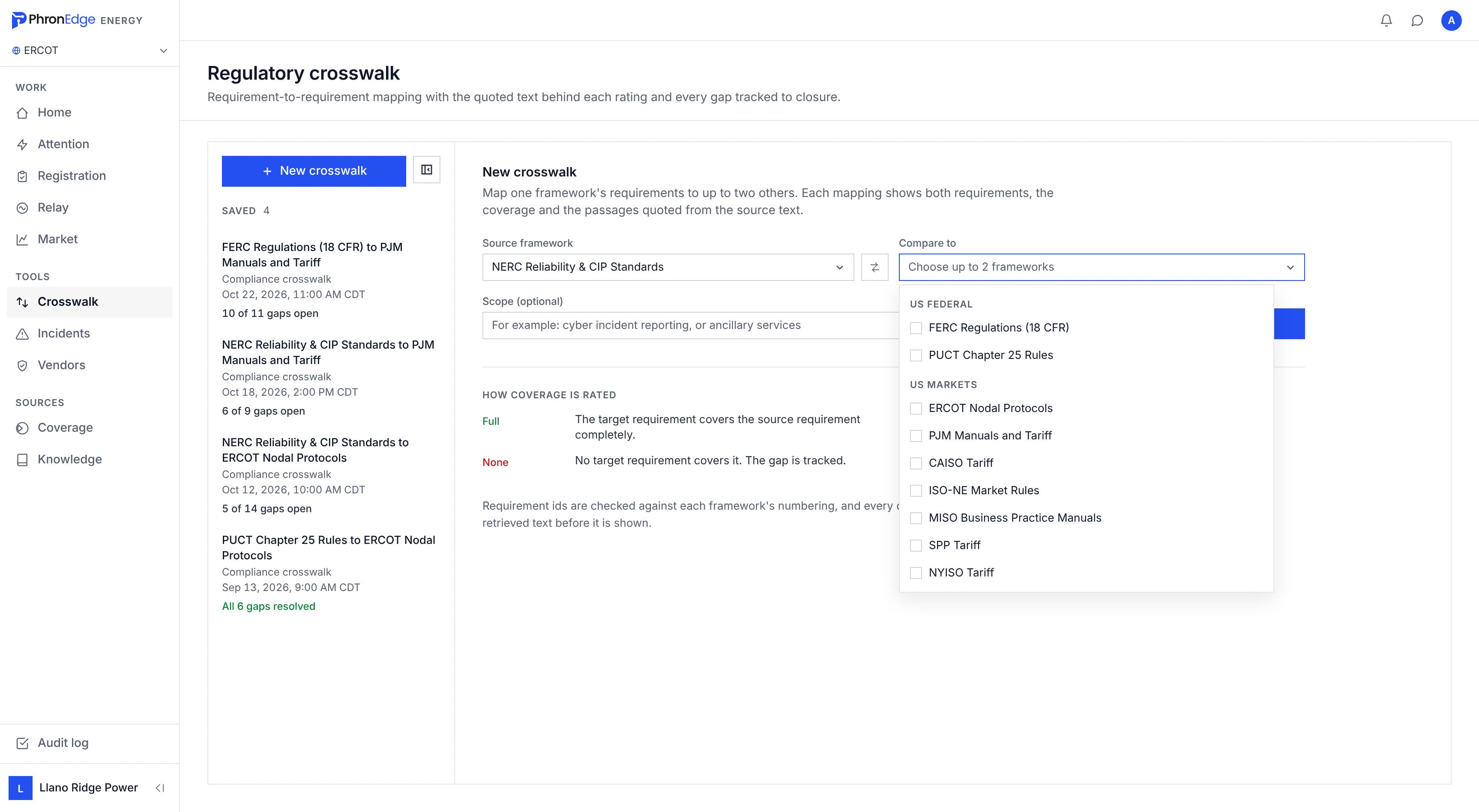Open the ERCOT region selector

tap(90, 51)
